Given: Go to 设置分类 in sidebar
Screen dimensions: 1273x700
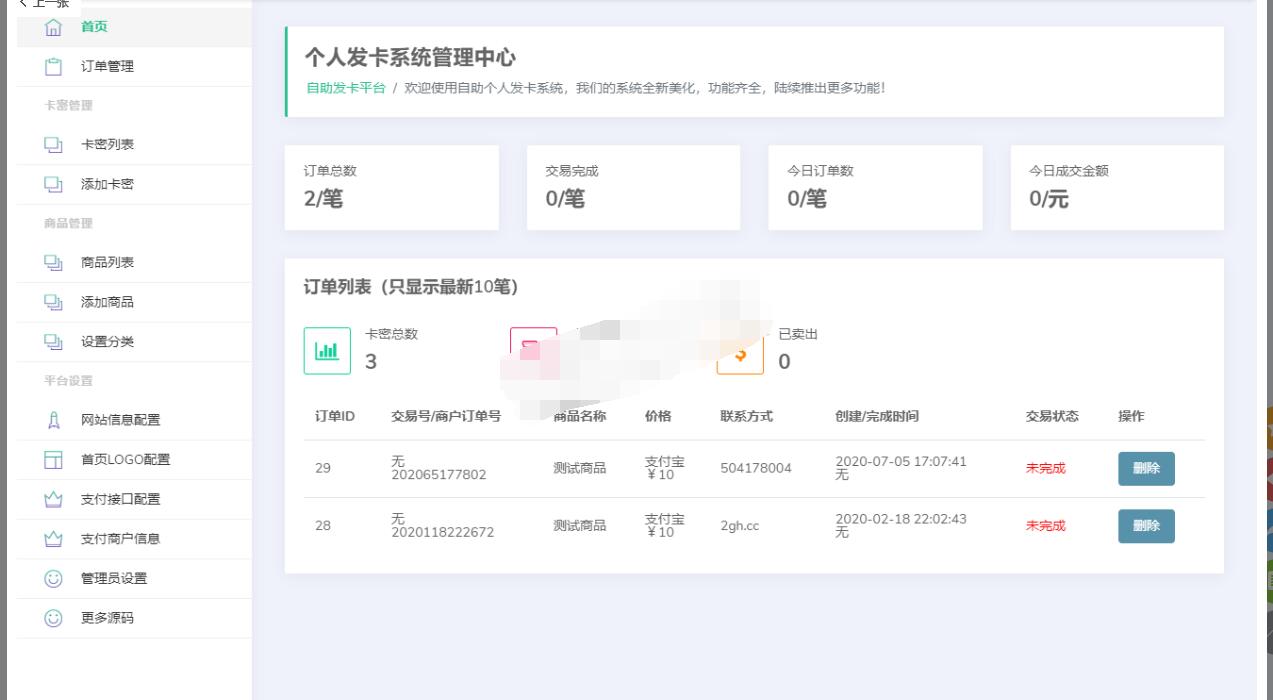Looking at the screenshot, I should click(x=107, y=342).
